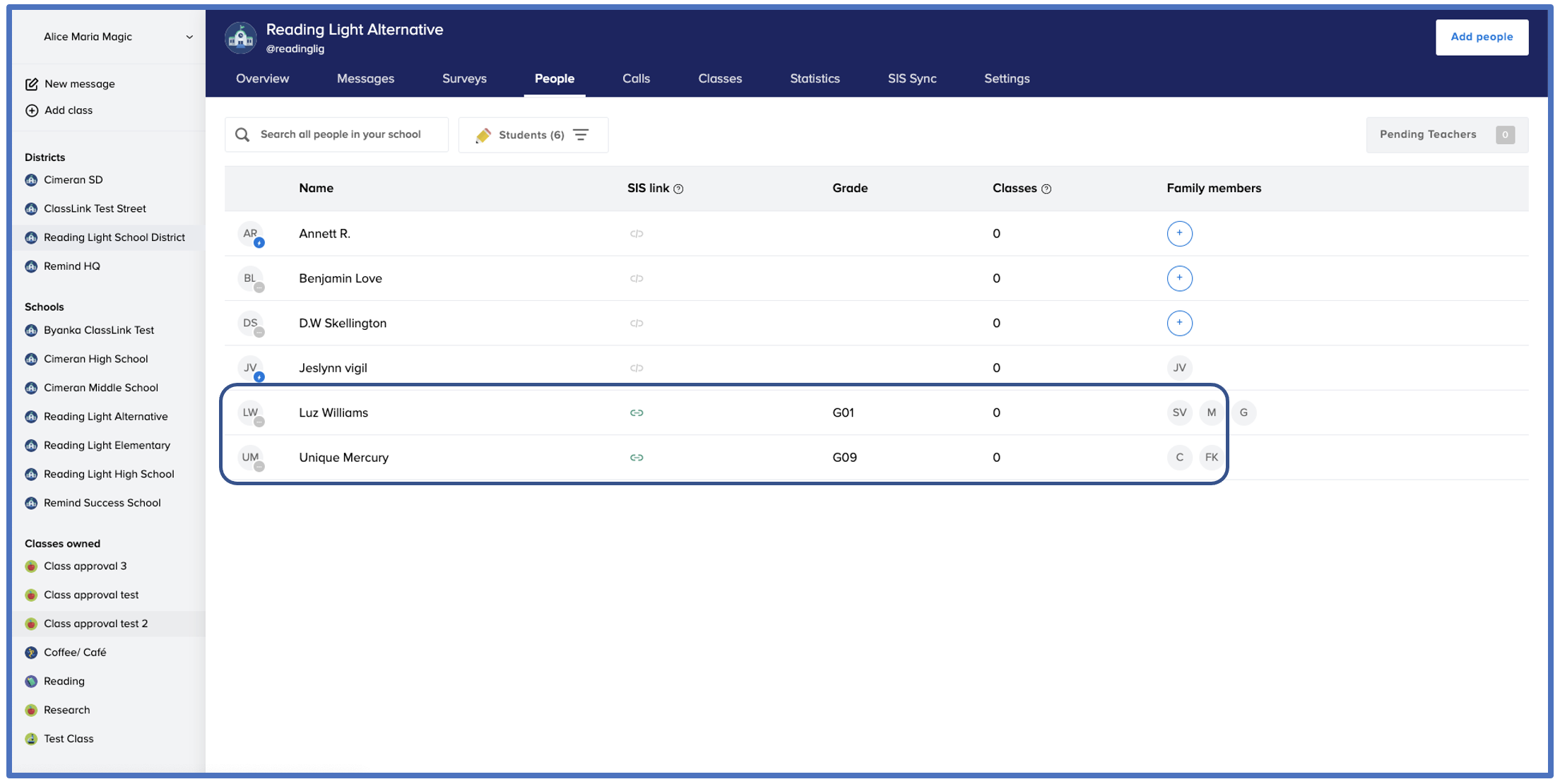This screenshot has width=1560, height=784.
Task: Click the FK family member avatar
Action: pos(1211,458)
